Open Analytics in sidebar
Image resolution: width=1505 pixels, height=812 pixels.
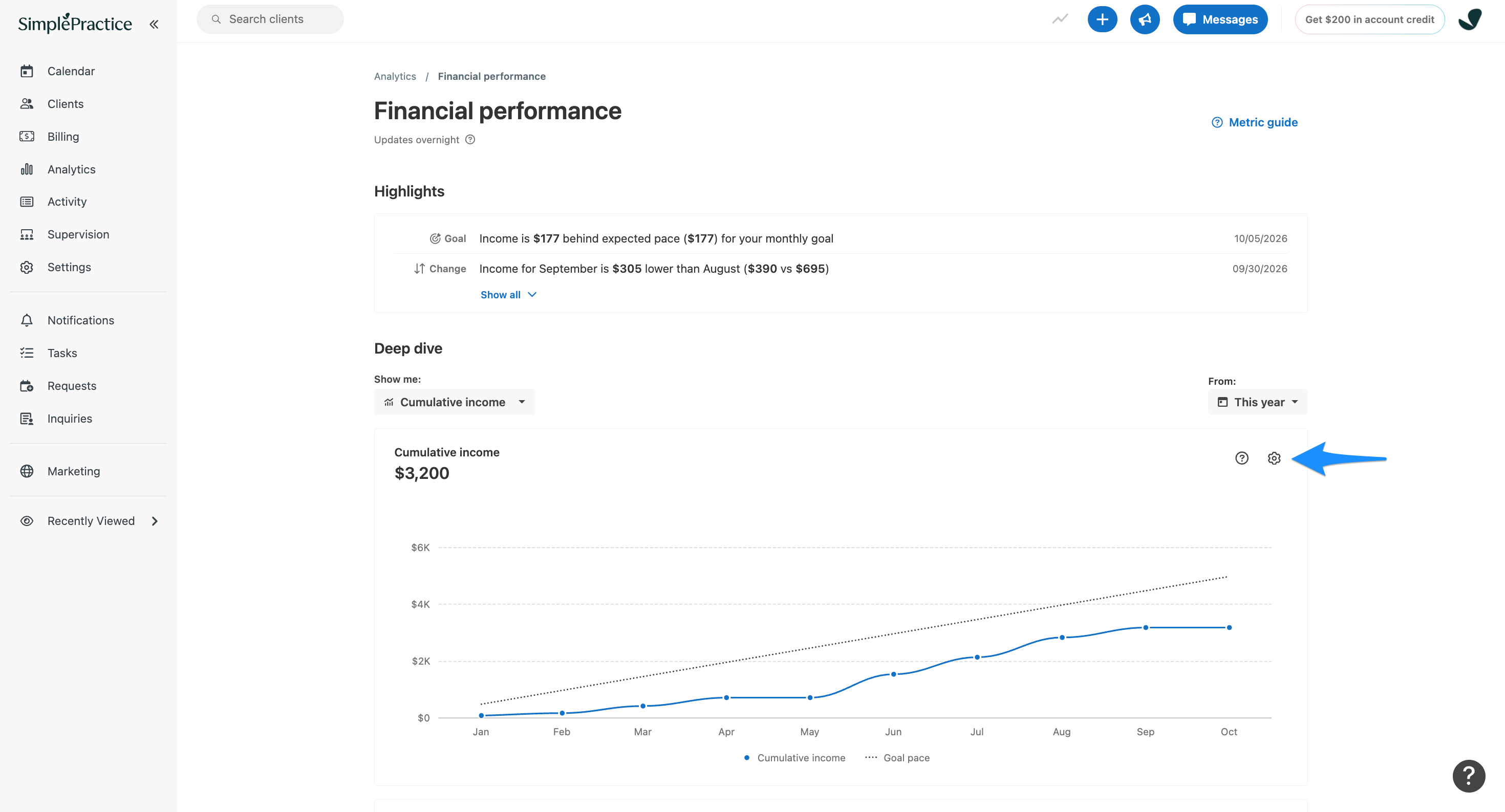[71, 169]
